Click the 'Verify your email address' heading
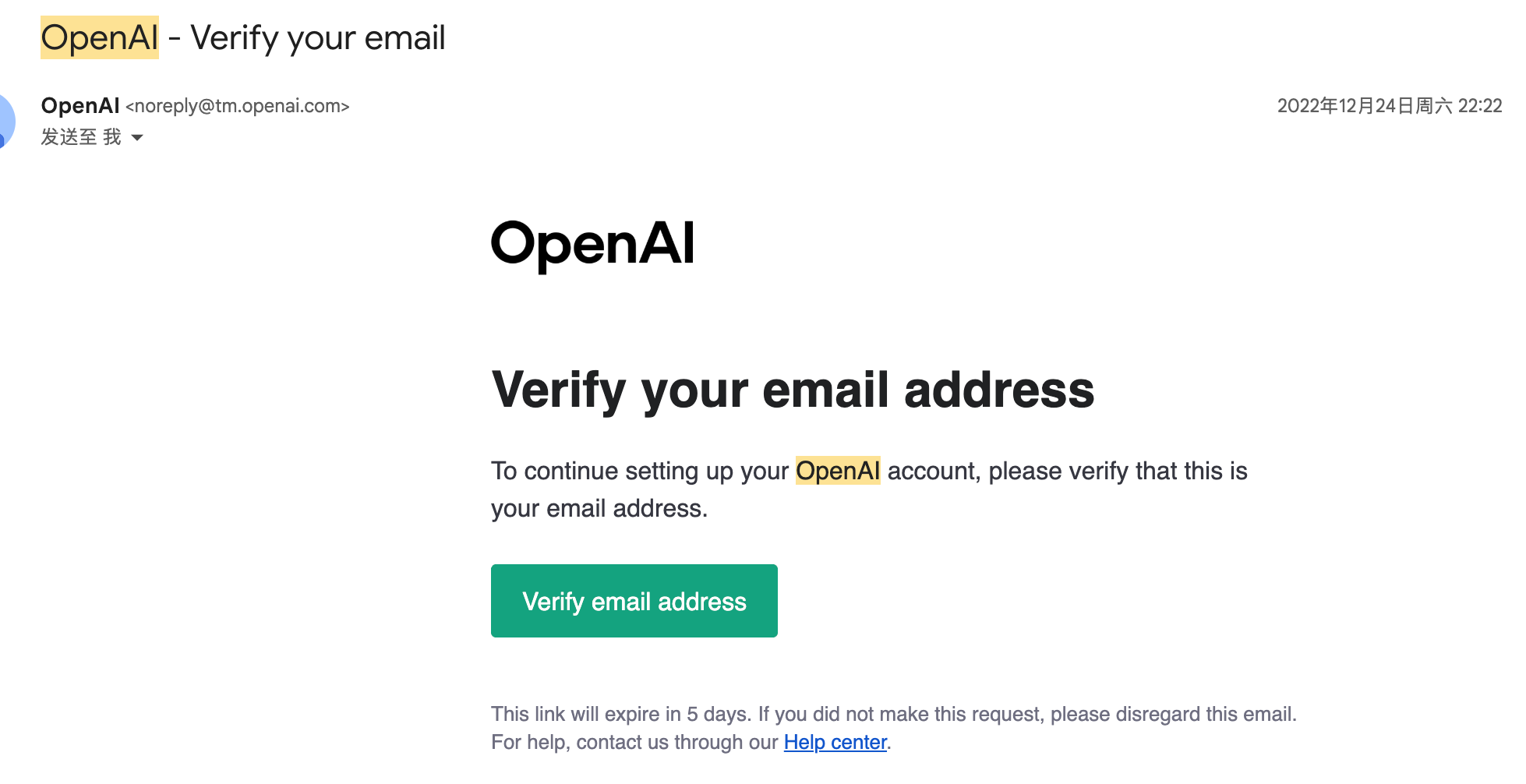This screenshot has width=1526, height=784. click(x=793, y=390)
